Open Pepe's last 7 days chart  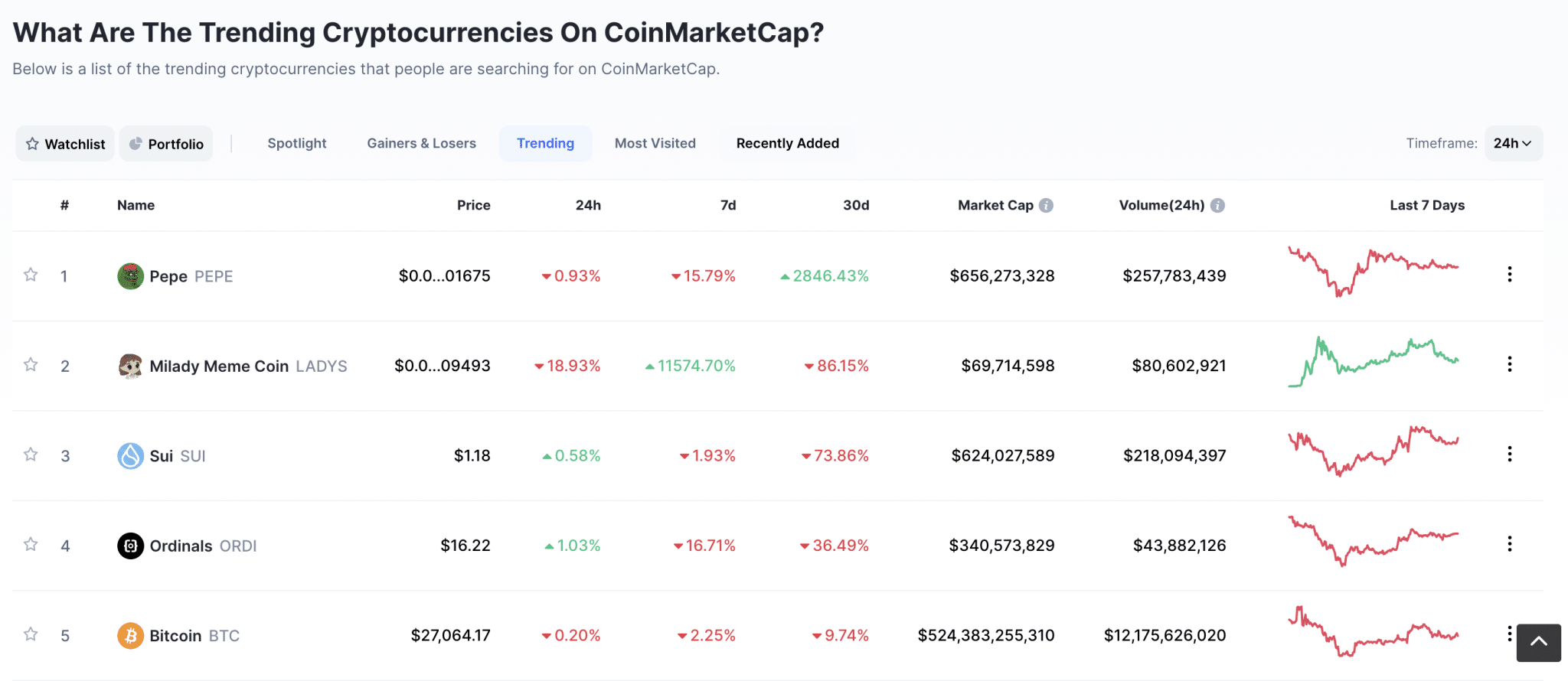[1374, 272]
